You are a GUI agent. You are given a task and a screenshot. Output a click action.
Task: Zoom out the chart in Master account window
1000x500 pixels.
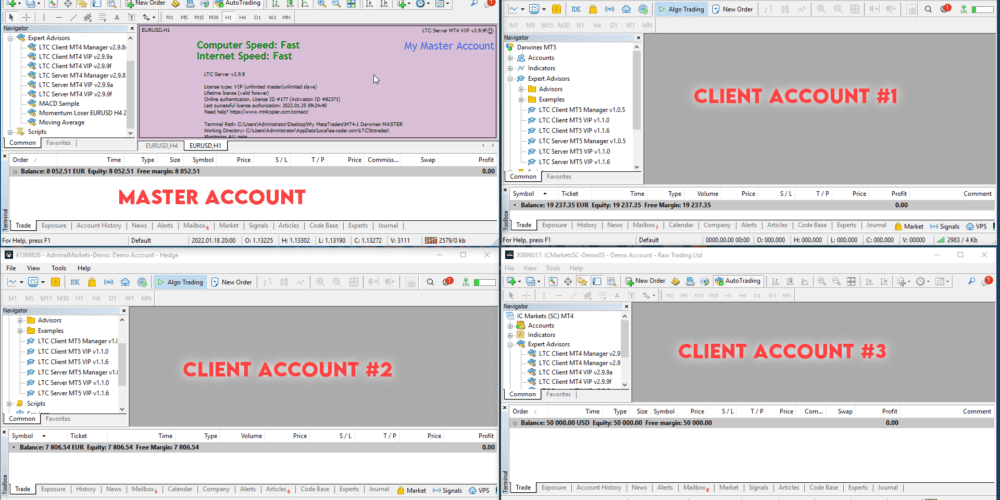(x=335, y=3)
